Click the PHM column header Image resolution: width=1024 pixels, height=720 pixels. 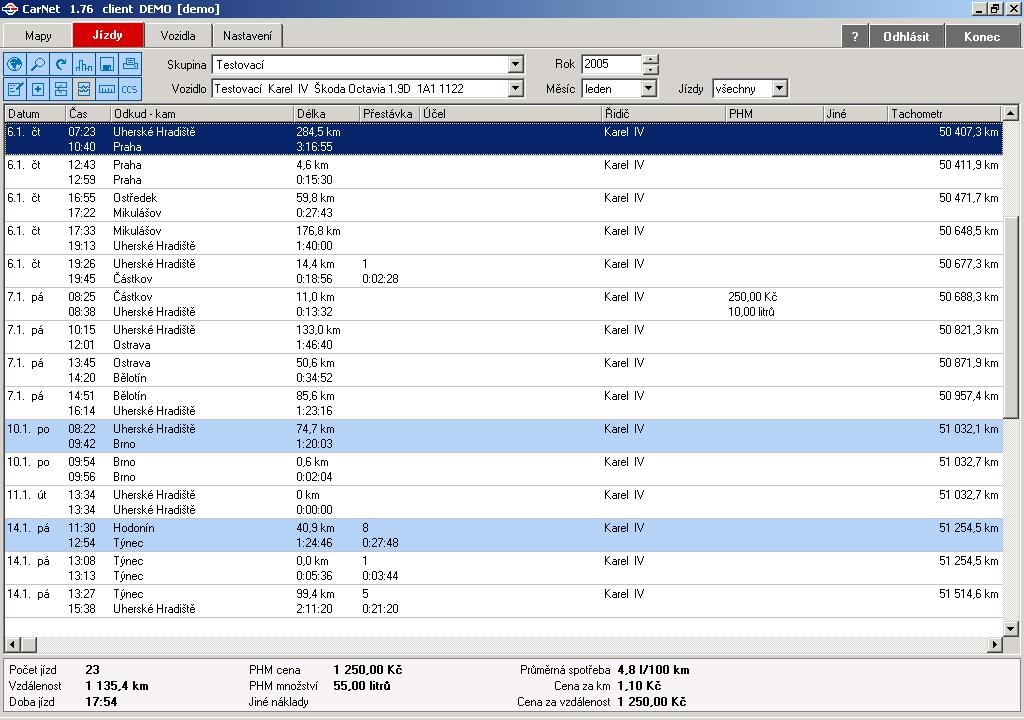(x=774, y=114)
